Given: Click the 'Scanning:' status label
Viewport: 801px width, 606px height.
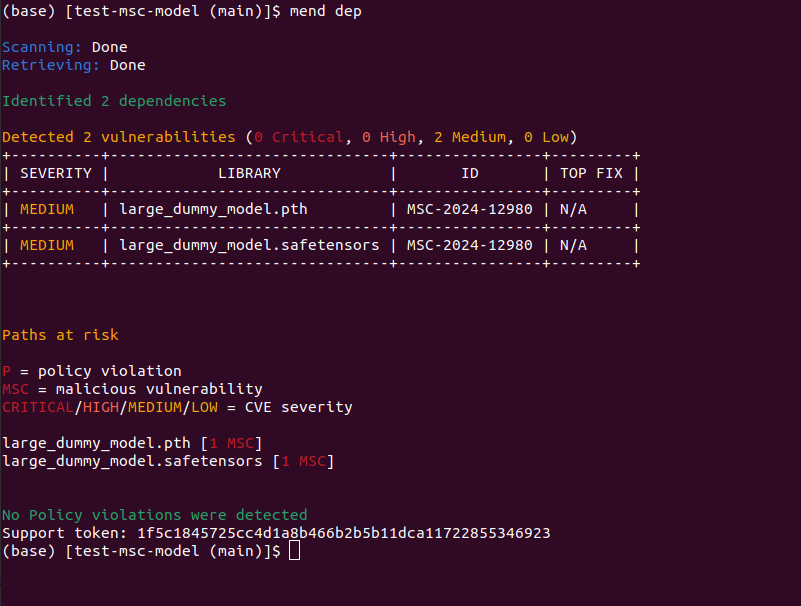Looking at the screenshot, I should pos(42,47).
